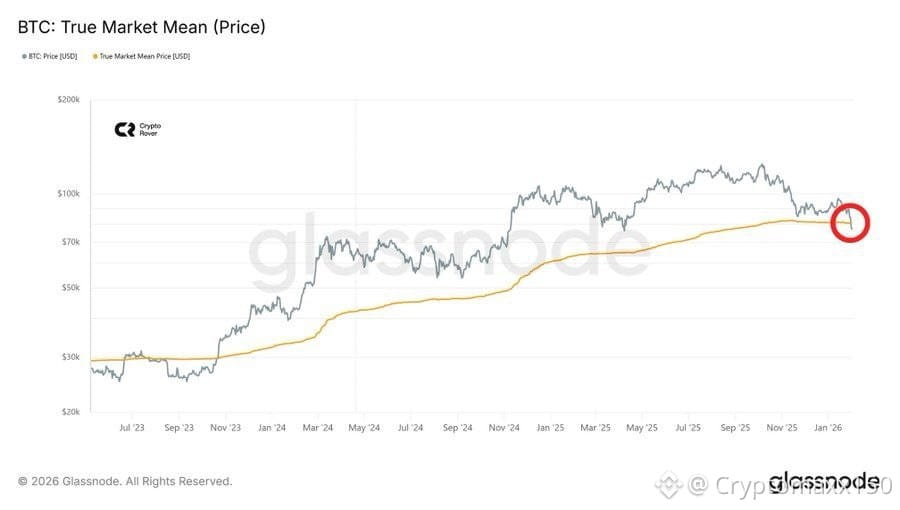Click the orange True Market Mean legend dot
The width and height of the screenshot is (900, 510).
point(94,56)
